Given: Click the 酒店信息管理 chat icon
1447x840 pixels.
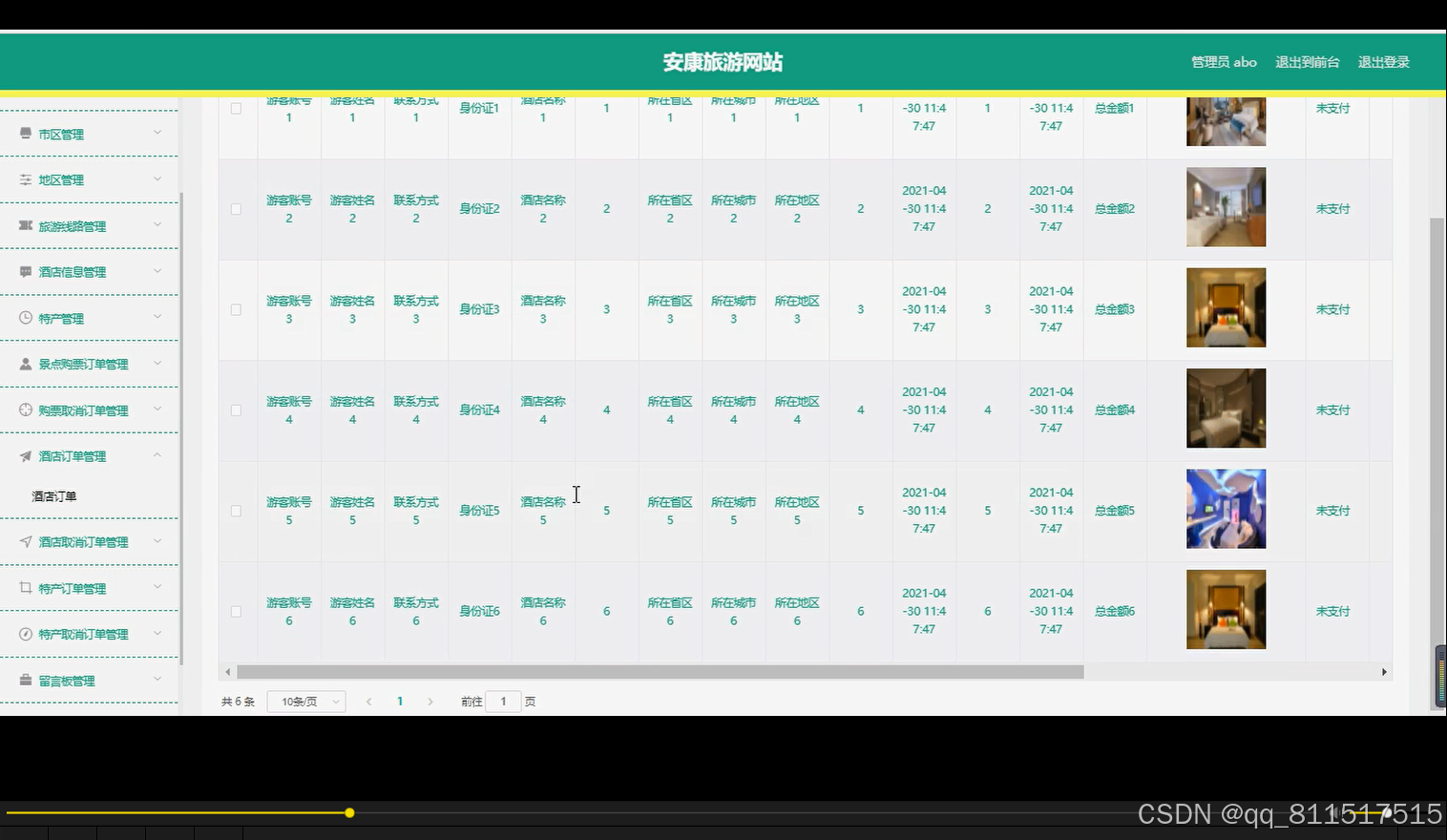Looking at the screenshot, I should pyautogui.click(x=26, y=271).
